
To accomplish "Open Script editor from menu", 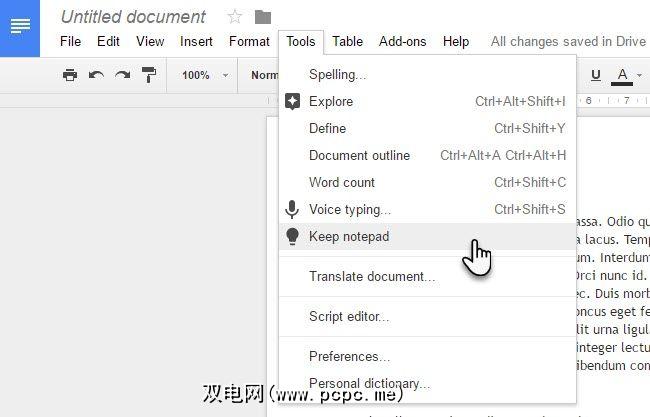I will click(428, 317).
